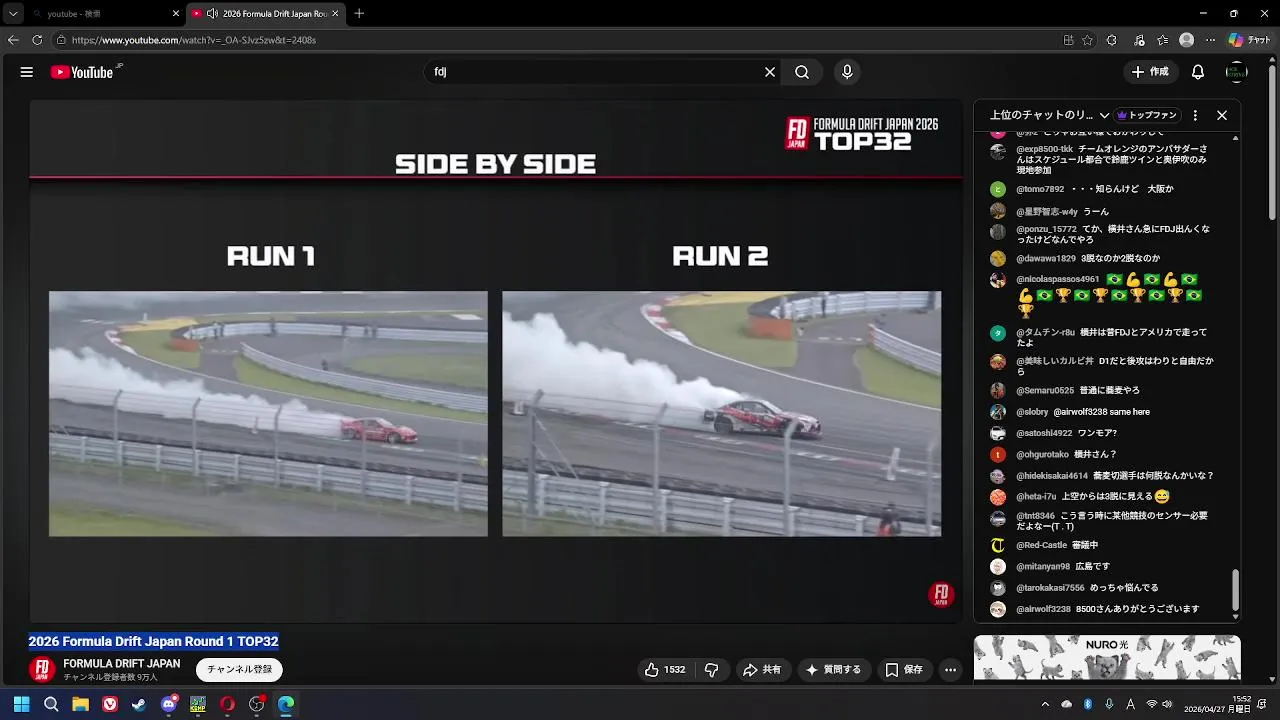
Task: Open the favorites list panel
Action: coord(1163,40)
